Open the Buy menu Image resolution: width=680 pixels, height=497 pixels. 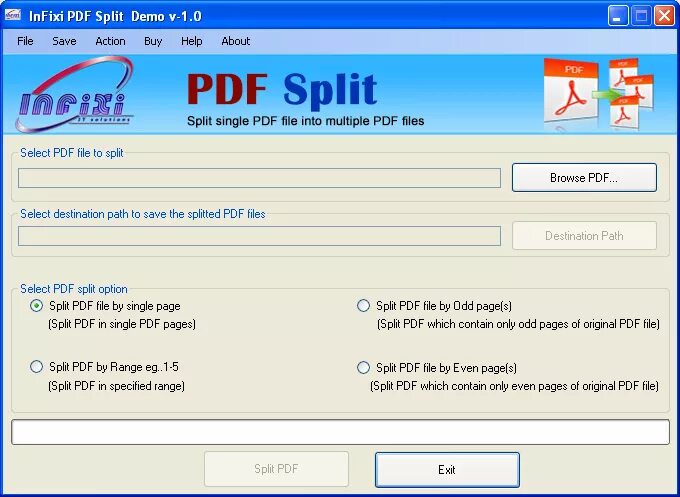[153, 41]
